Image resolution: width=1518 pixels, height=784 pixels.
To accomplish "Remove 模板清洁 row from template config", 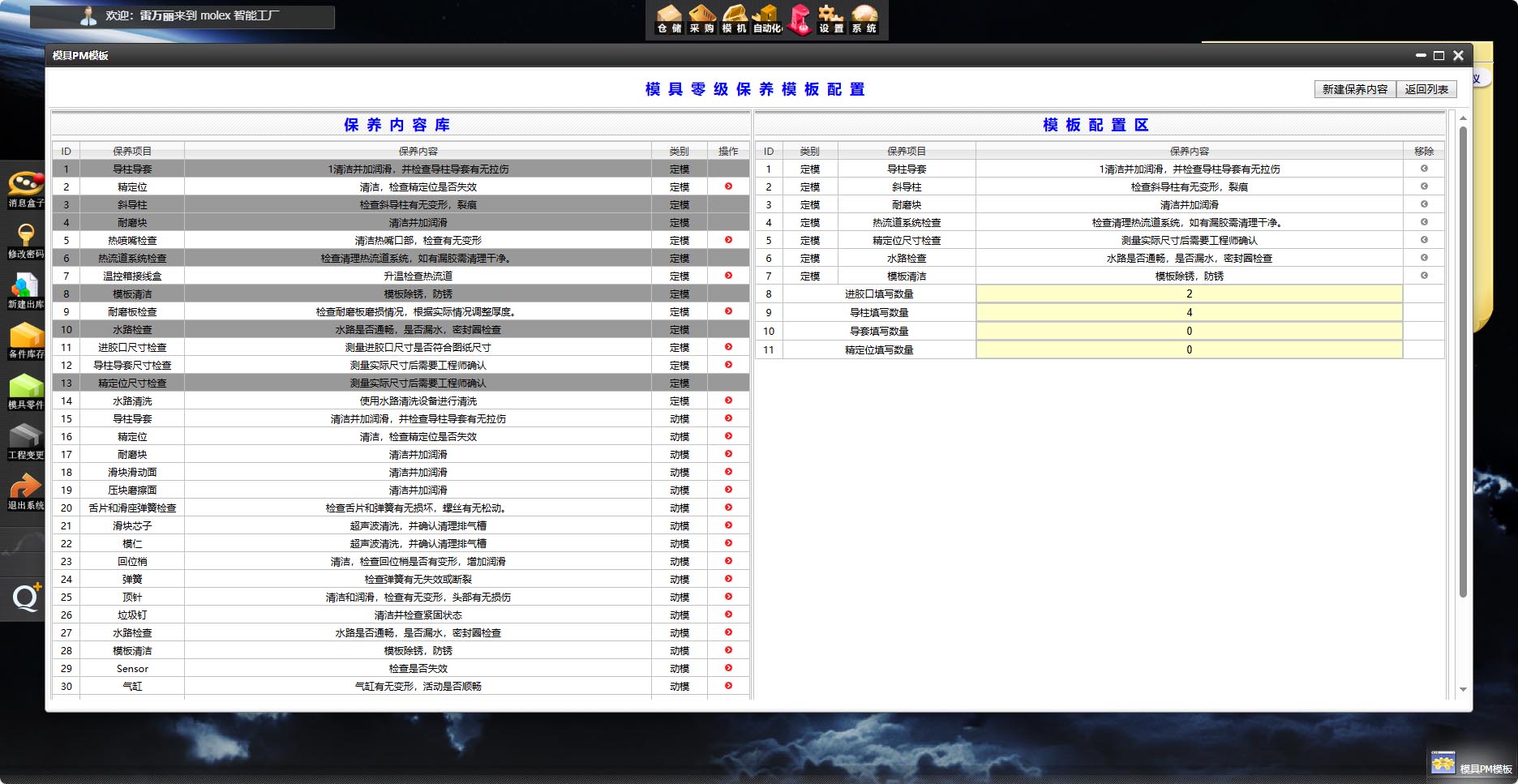I will point(1424,276).
